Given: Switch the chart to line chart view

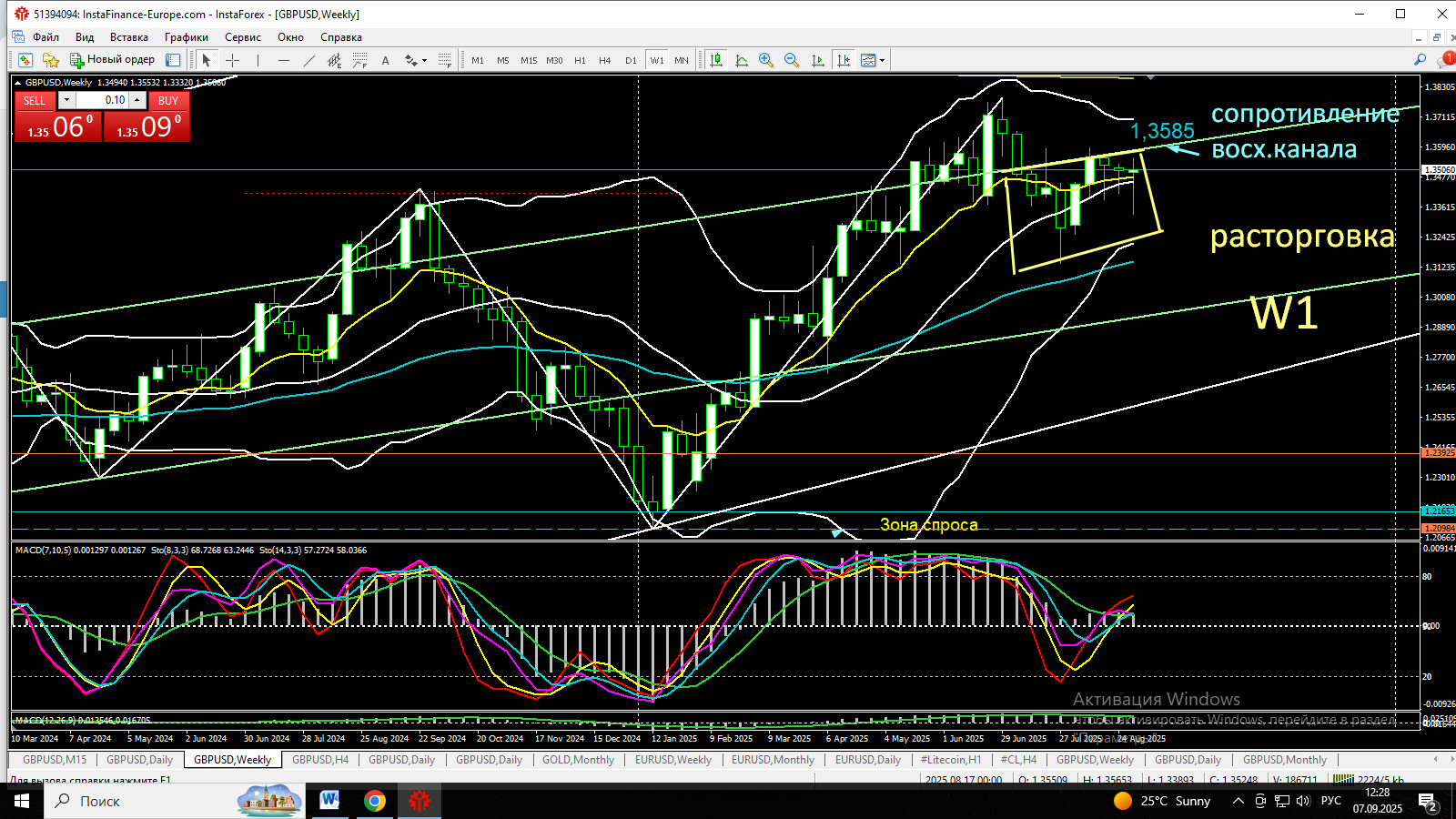Looking at the screenshot, I should click(x=742, y=60).
